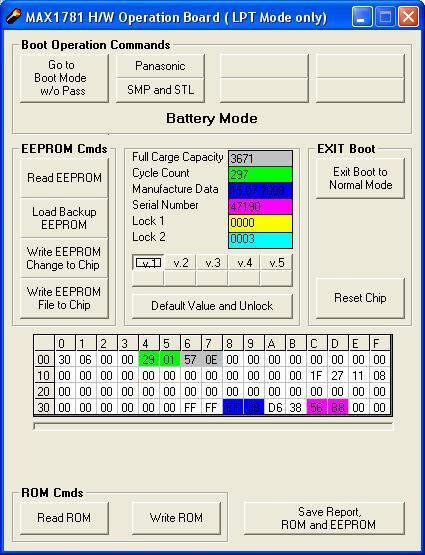Click blue cell in row 30 column 9
The width and height of the screenshot is (425, 555).
click(254, 407)
